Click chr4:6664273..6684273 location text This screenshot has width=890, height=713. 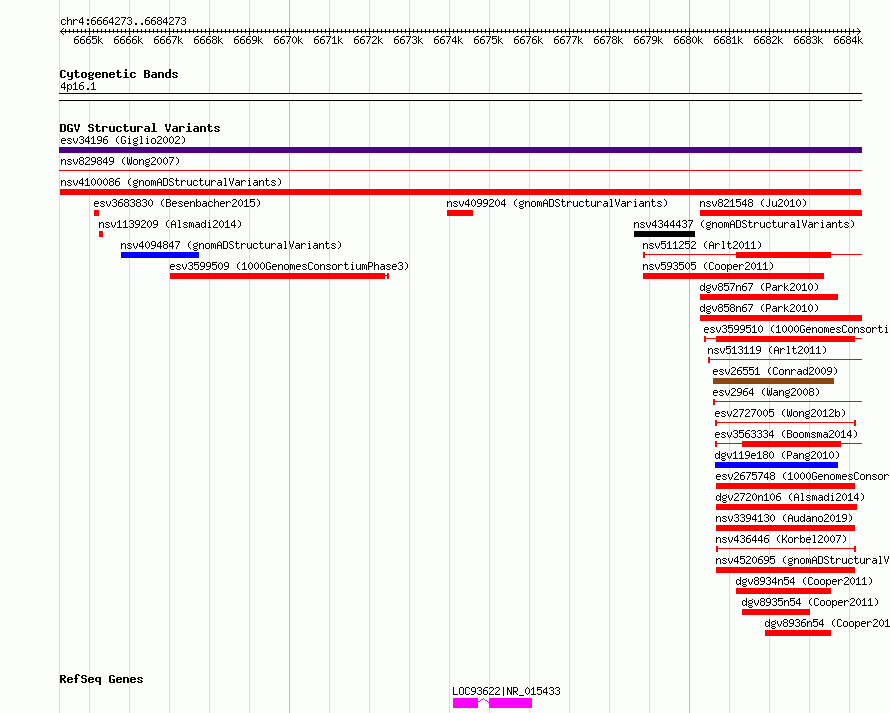[x=123, y=22]
